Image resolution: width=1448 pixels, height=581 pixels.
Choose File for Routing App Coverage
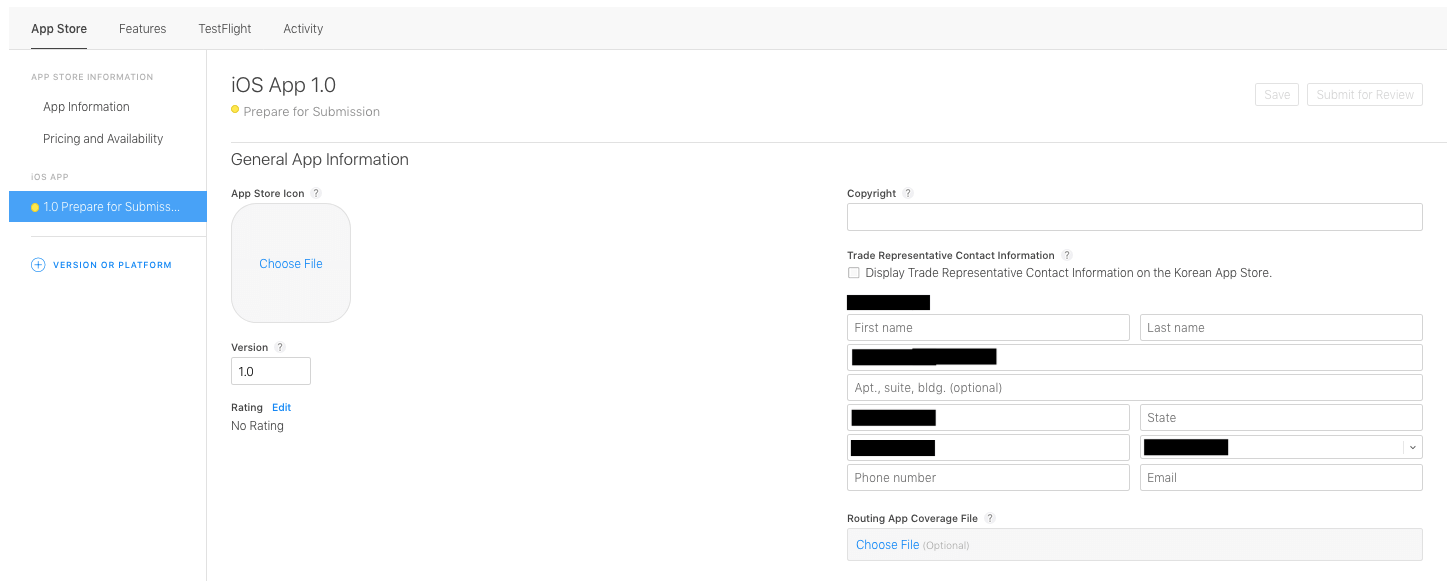887,545
